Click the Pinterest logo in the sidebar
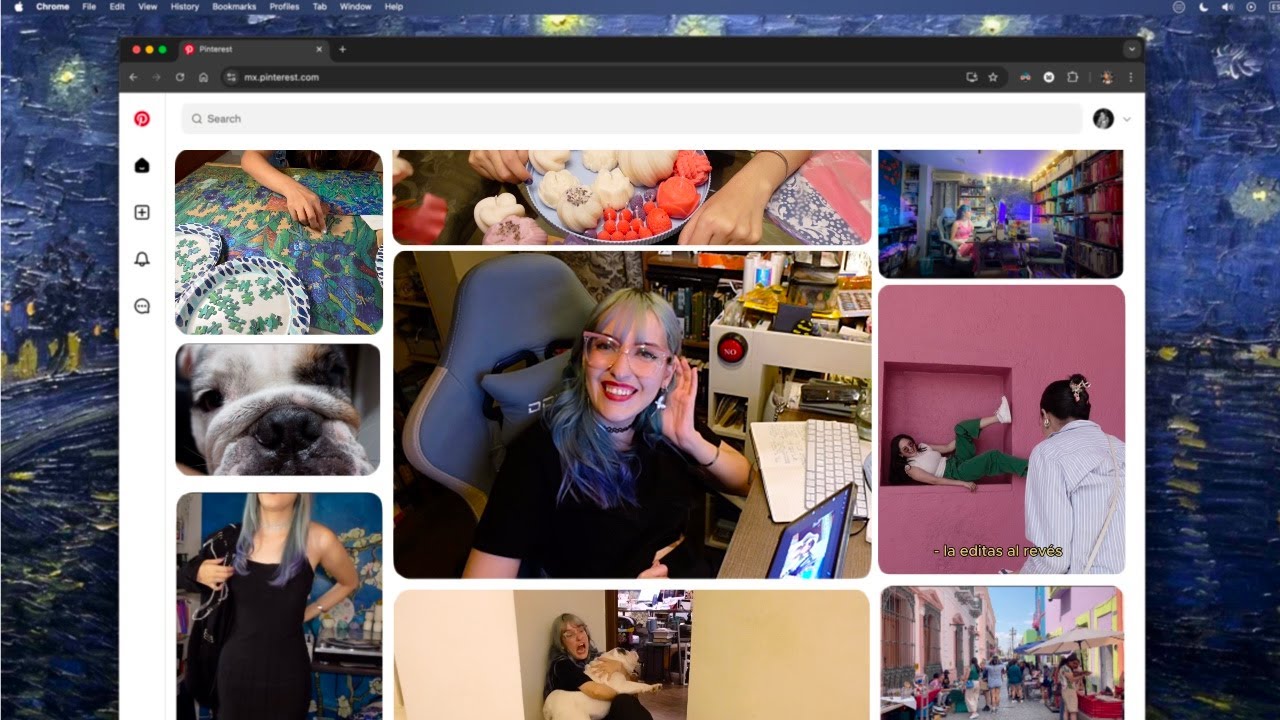Viewport: 1280px width, 720px height. (142, 118)
